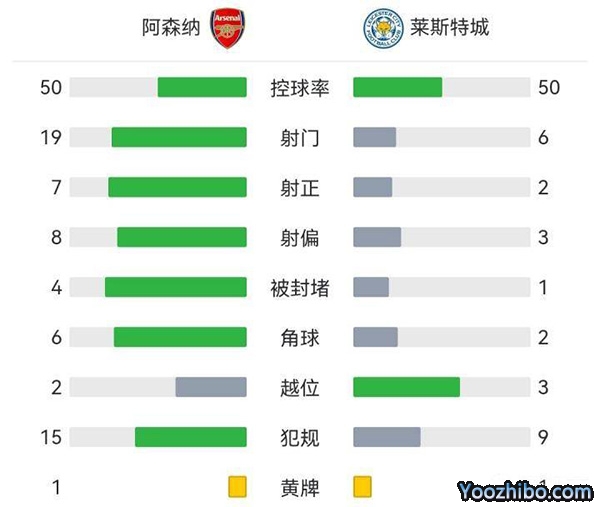Click Arsenal's yellow card icon
This screenshot has width=600, height=507.
coord(237,487)
